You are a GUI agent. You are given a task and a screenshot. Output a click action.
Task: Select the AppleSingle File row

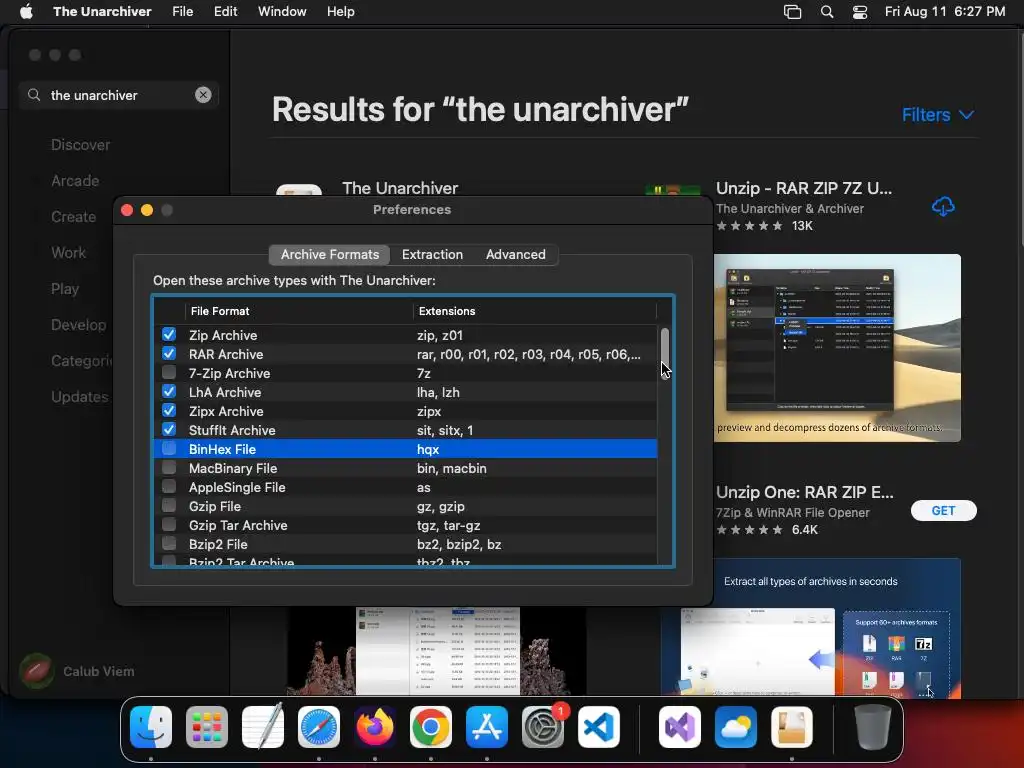[x=405, y=487]
